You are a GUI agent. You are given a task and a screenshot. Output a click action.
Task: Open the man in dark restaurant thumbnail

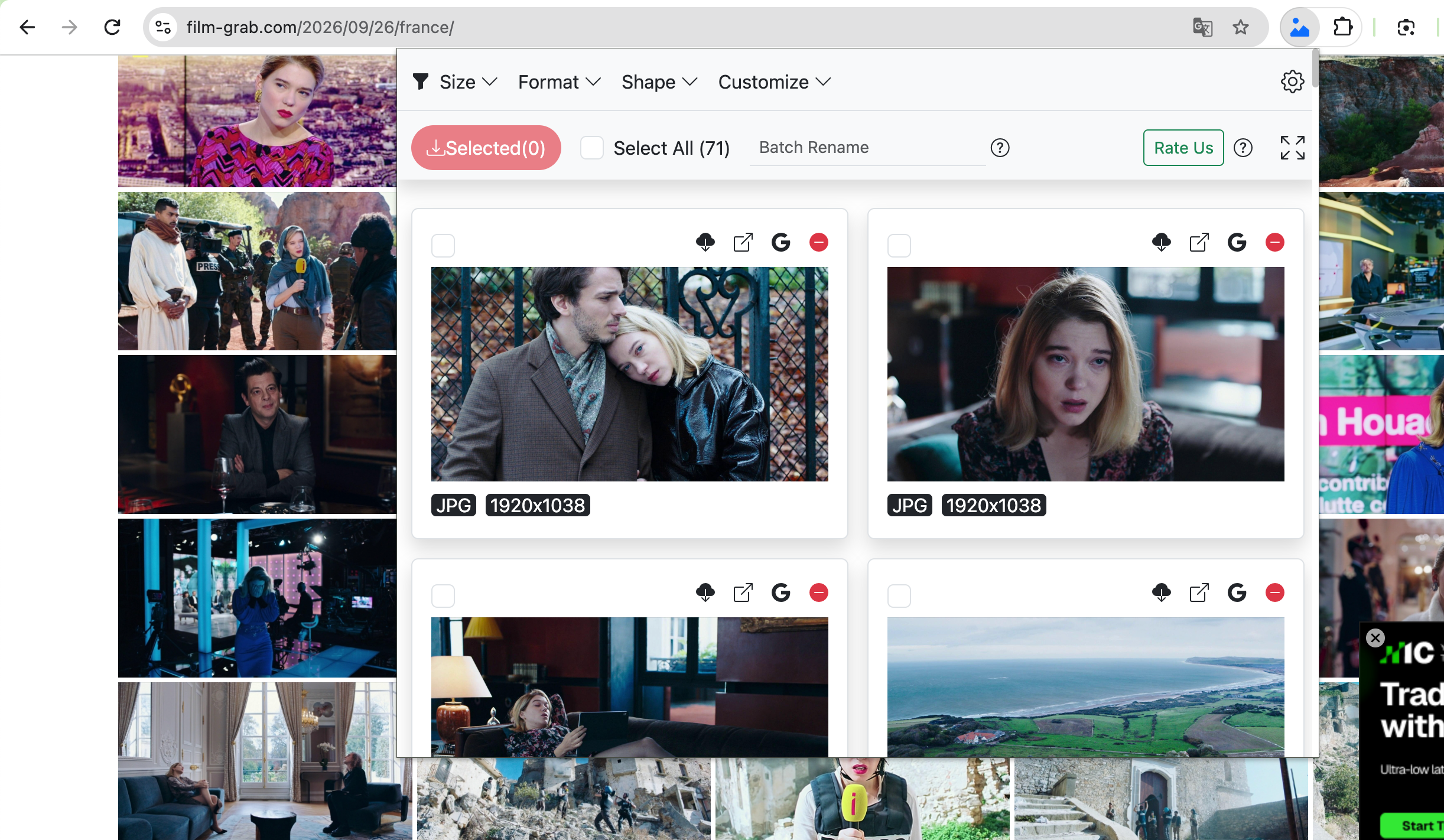point(257,434)
